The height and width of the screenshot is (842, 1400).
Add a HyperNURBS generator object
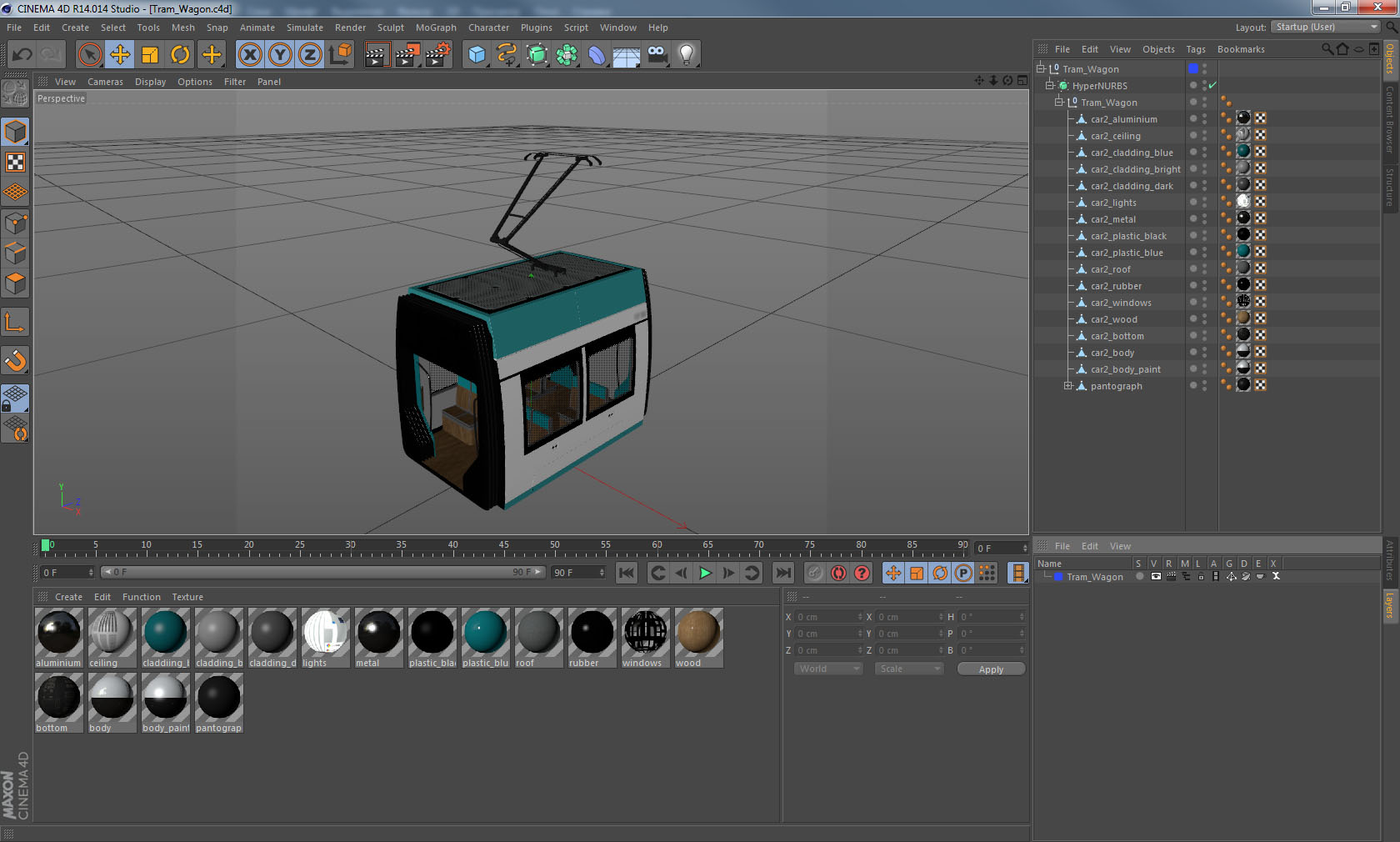tap(537, 55)
